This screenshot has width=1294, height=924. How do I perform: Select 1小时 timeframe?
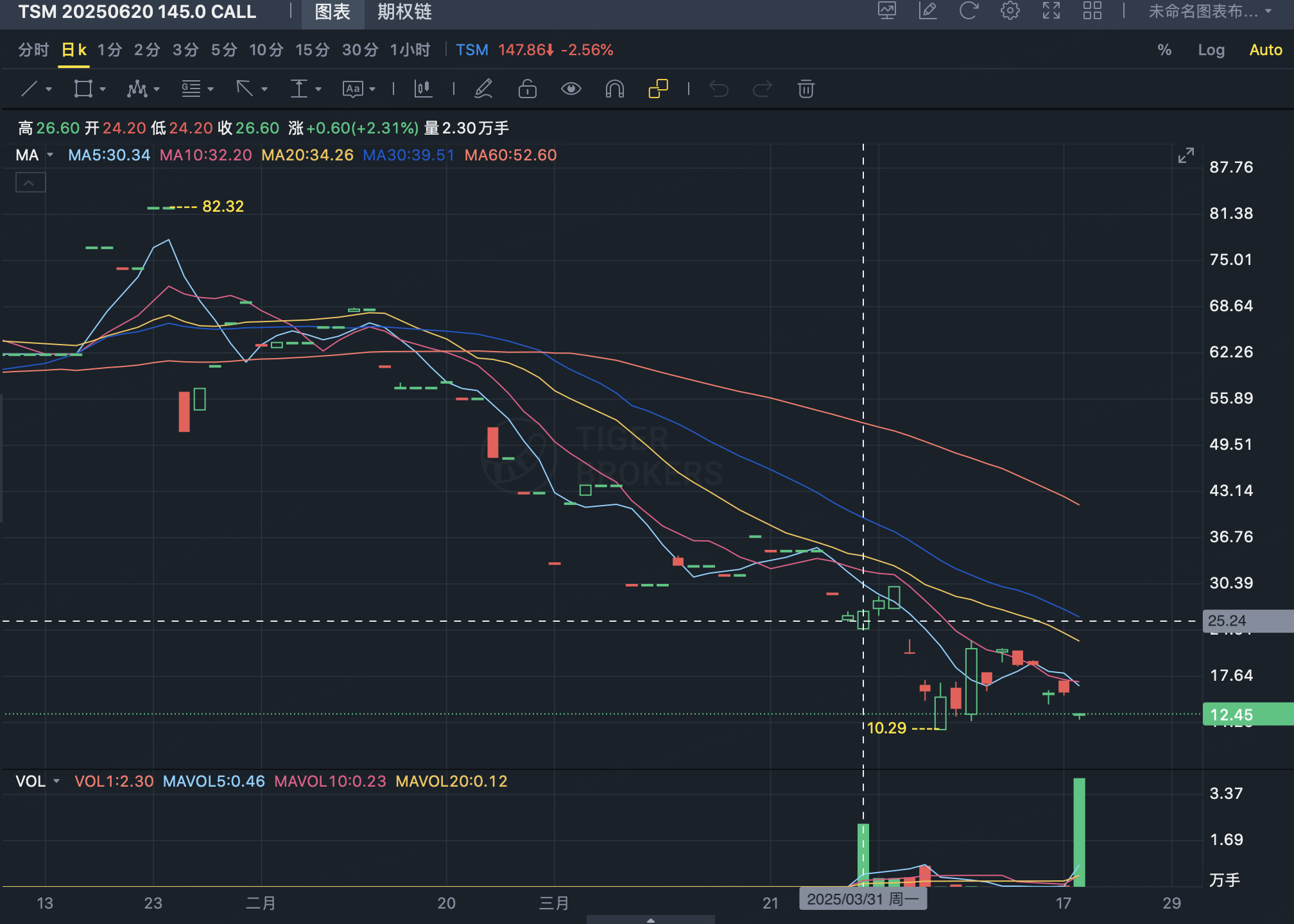[410, 50]
